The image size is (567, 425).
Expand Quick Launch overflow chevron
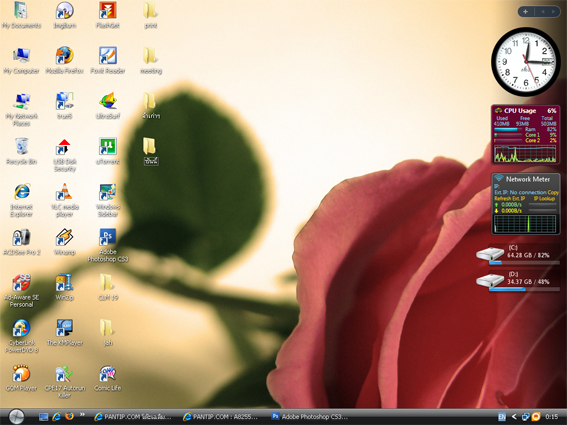[82, 415]
